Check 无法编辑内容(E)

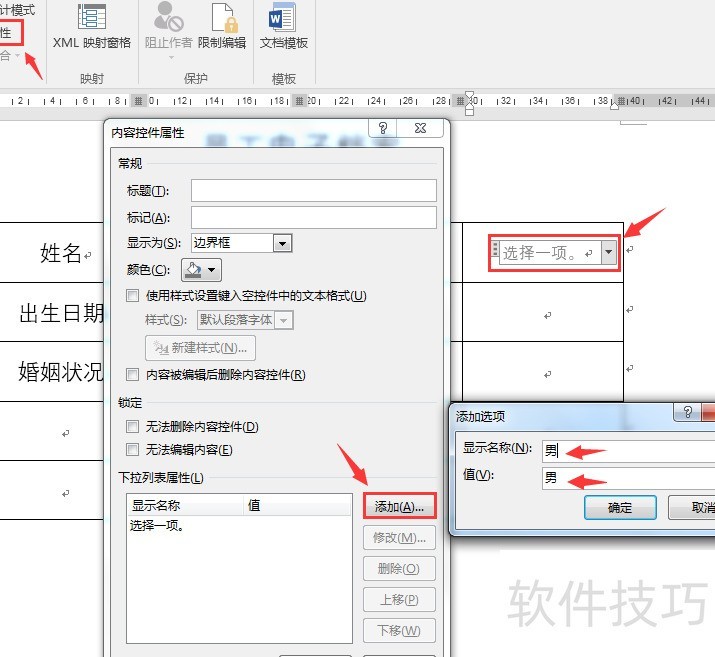coord(133,450)
